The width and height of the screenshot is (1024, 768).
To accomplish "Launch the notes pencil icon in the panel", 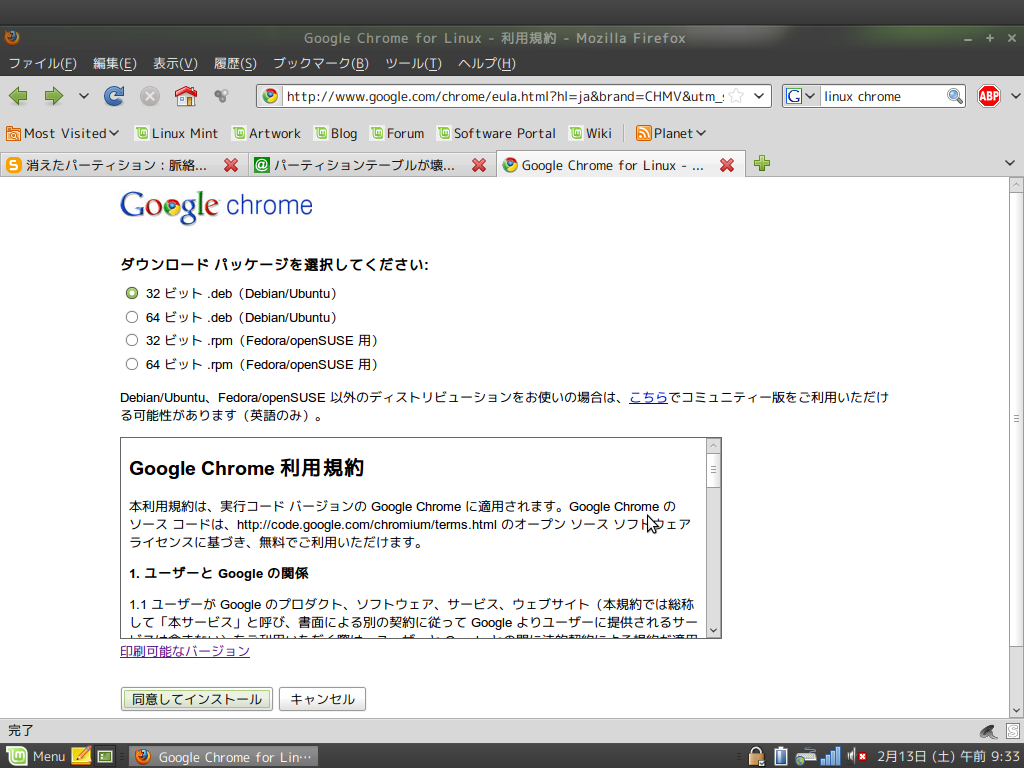I will (x=81, y=756).
